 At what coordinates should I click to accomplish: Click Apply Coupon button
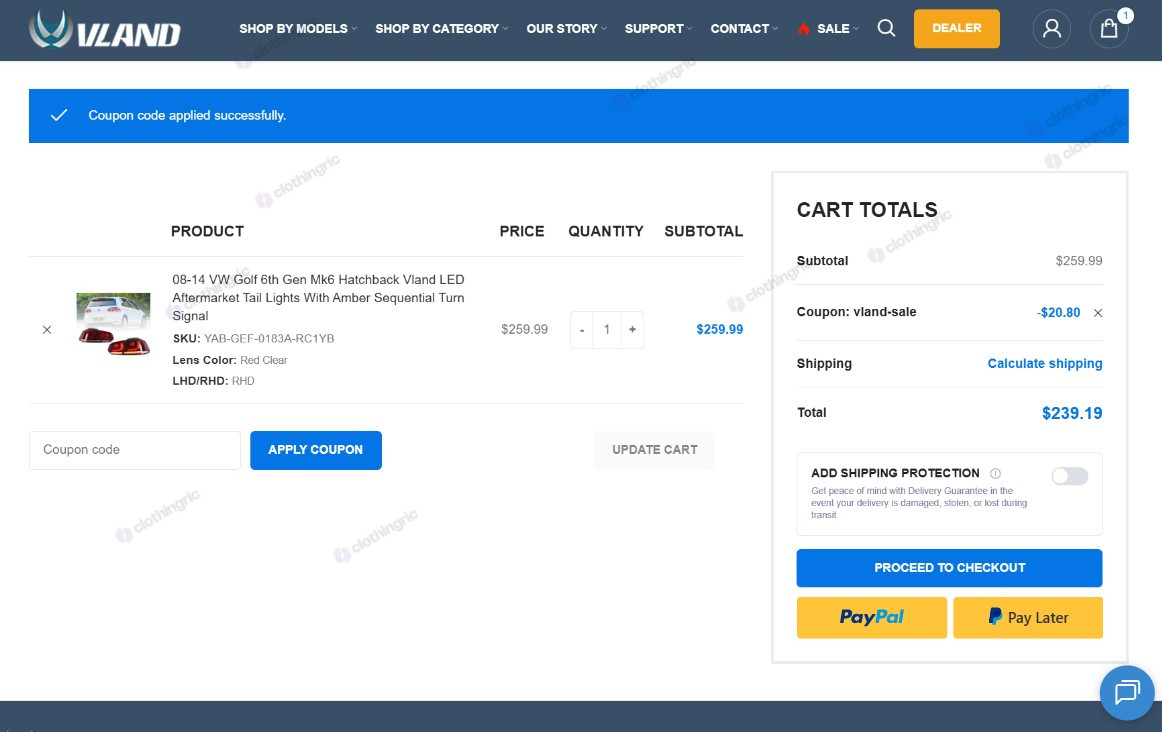(316, 450)
